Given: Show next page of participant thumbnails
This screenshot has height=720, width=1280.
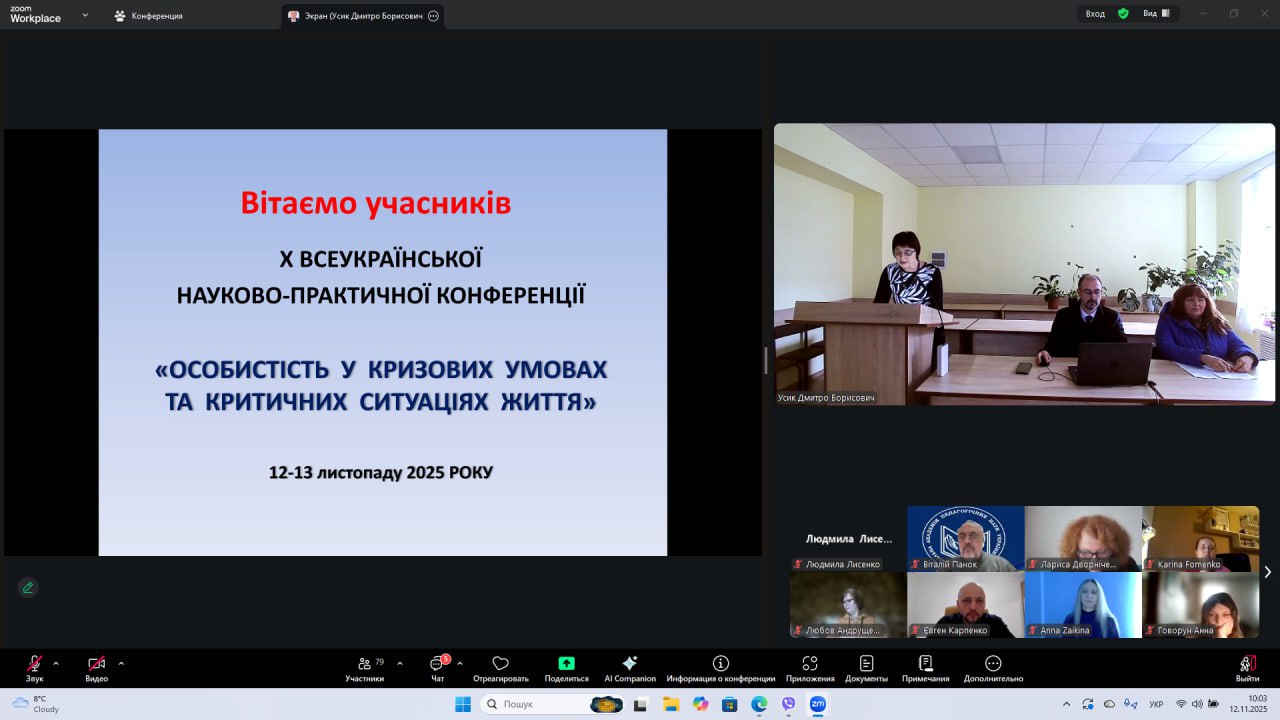Looking at the screenshot, I should [1267, 572].
